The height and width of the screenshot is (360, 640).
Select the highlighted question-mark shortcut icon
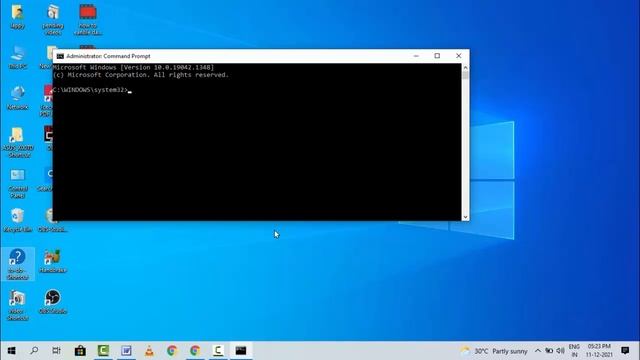[x=18, y=264]
